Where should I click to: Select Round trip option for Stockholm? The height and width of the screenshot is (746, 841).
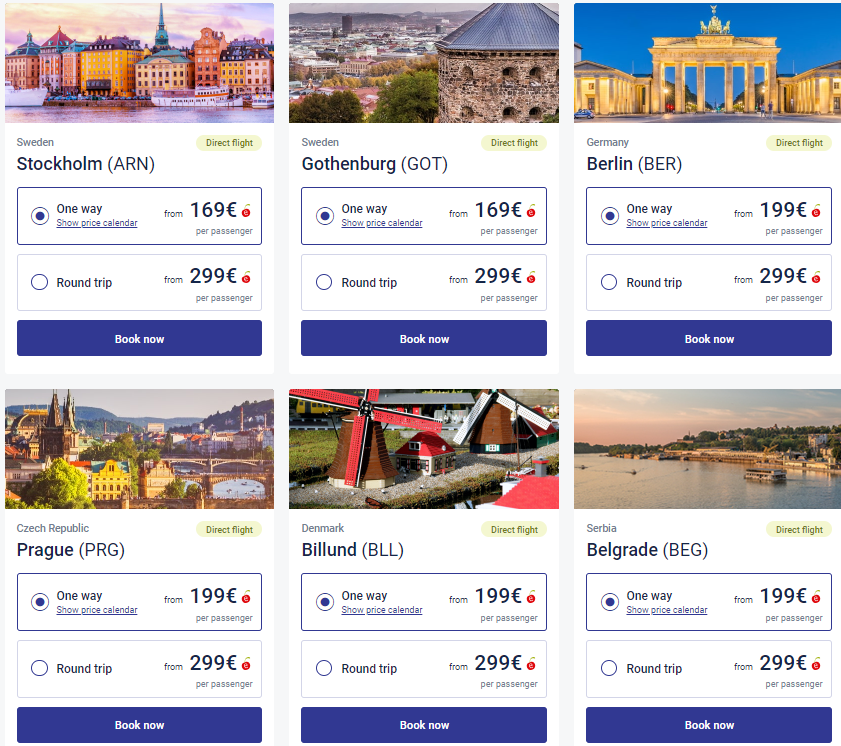coord(40,282)
